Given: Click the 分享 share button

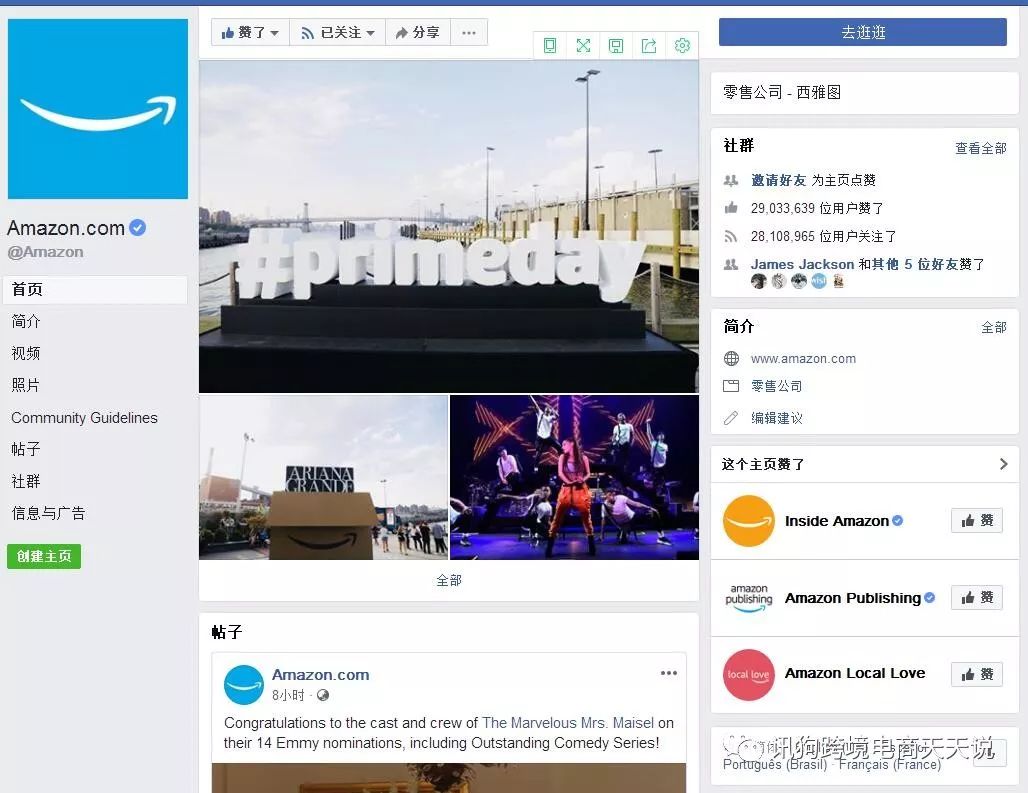Looking at the screenshot, I should click(x=418, y=32).
